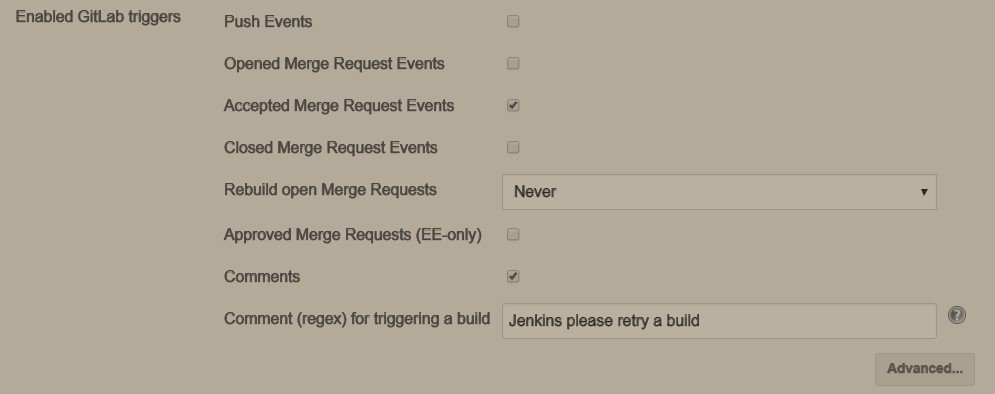Viewport: 995px width, 394px height.
Task: Click the Accepted Merge Request Events label
Action: tap(339, 105)
